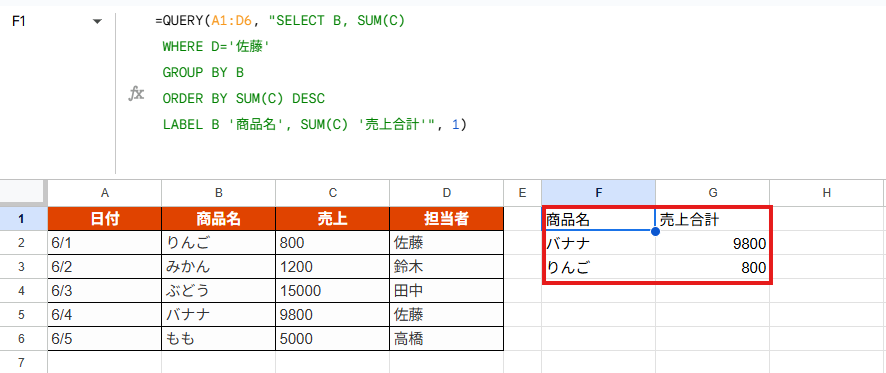886x373 pixels.
Task: Click the 15000 cell
Action: pos(333,290)
